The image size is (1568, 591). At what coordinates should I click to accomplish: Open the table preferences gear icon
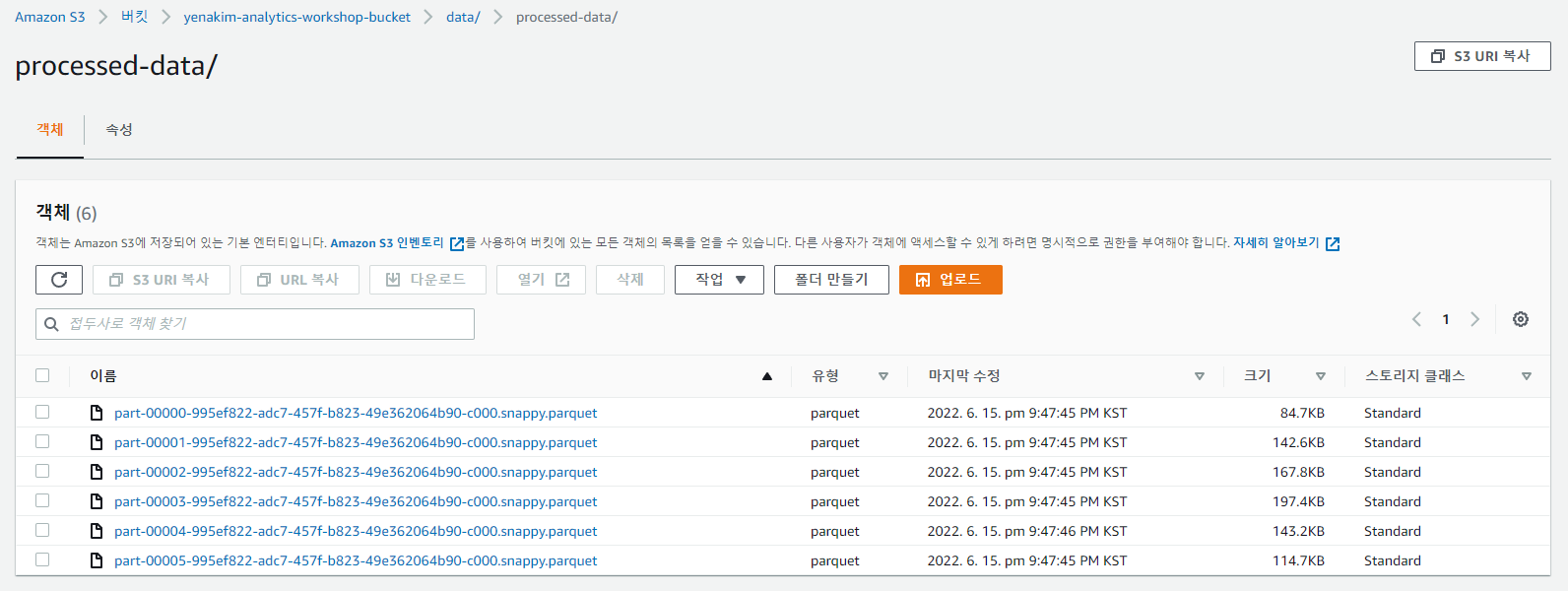click(1521, 319)
